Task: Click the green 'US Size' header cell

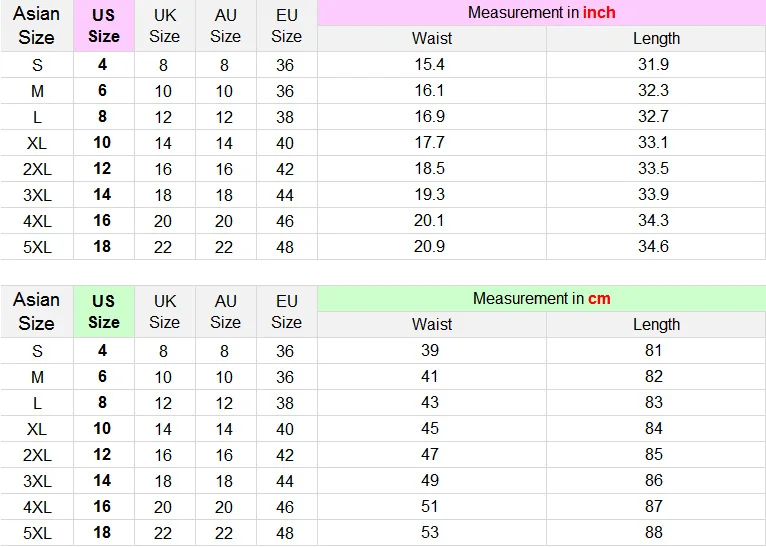Action: pos(103,311)
